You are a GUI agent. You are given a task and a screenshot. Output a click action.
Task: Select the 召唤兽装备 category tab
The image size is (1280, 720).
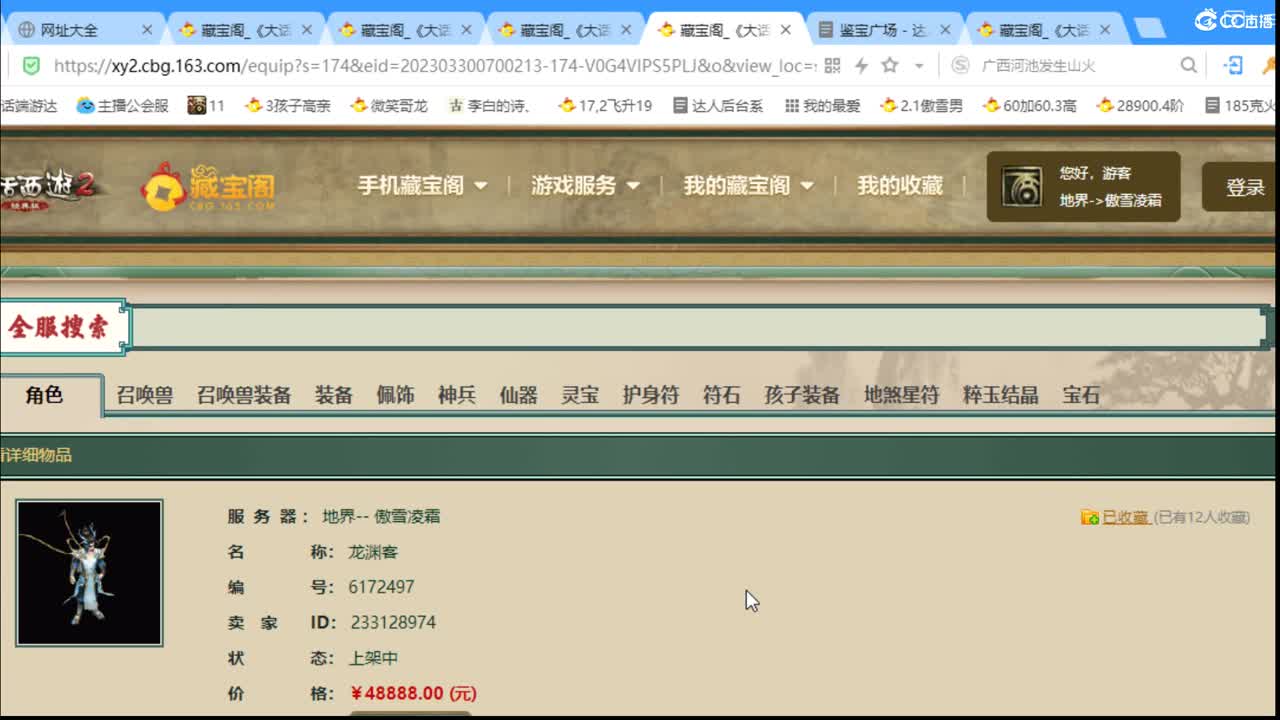click(244, 395)
